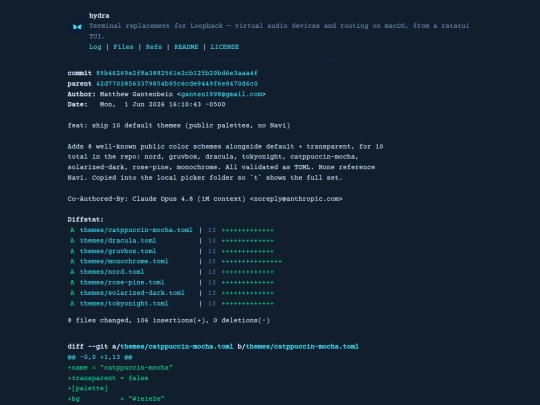Click the commit title 'feat: ship 10 default themes'
The image size is (540, 405).
179,125
